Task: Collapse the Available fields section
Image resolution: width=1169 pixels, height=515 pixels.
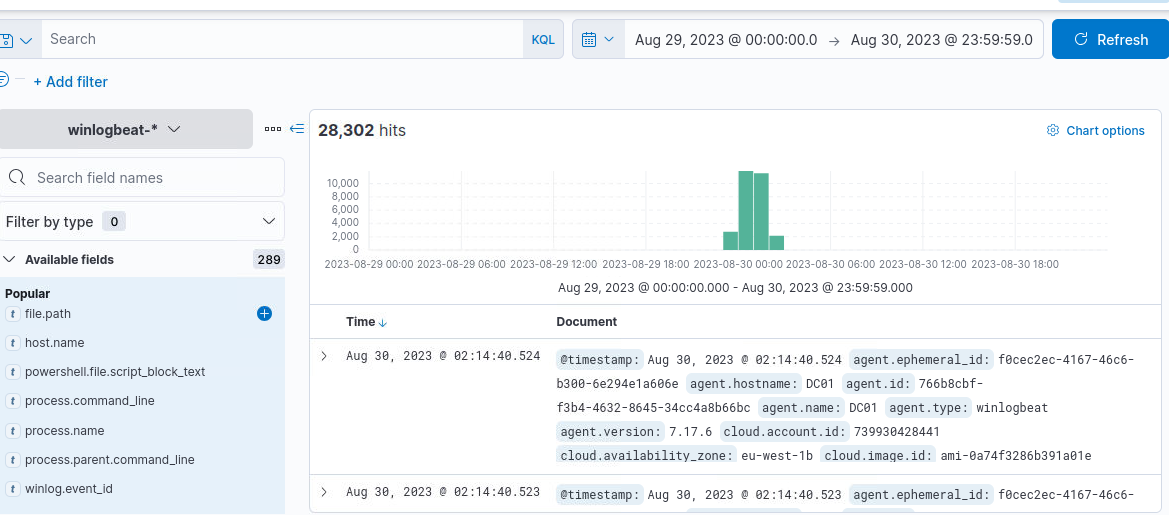Action: click(x=10, y=260)
